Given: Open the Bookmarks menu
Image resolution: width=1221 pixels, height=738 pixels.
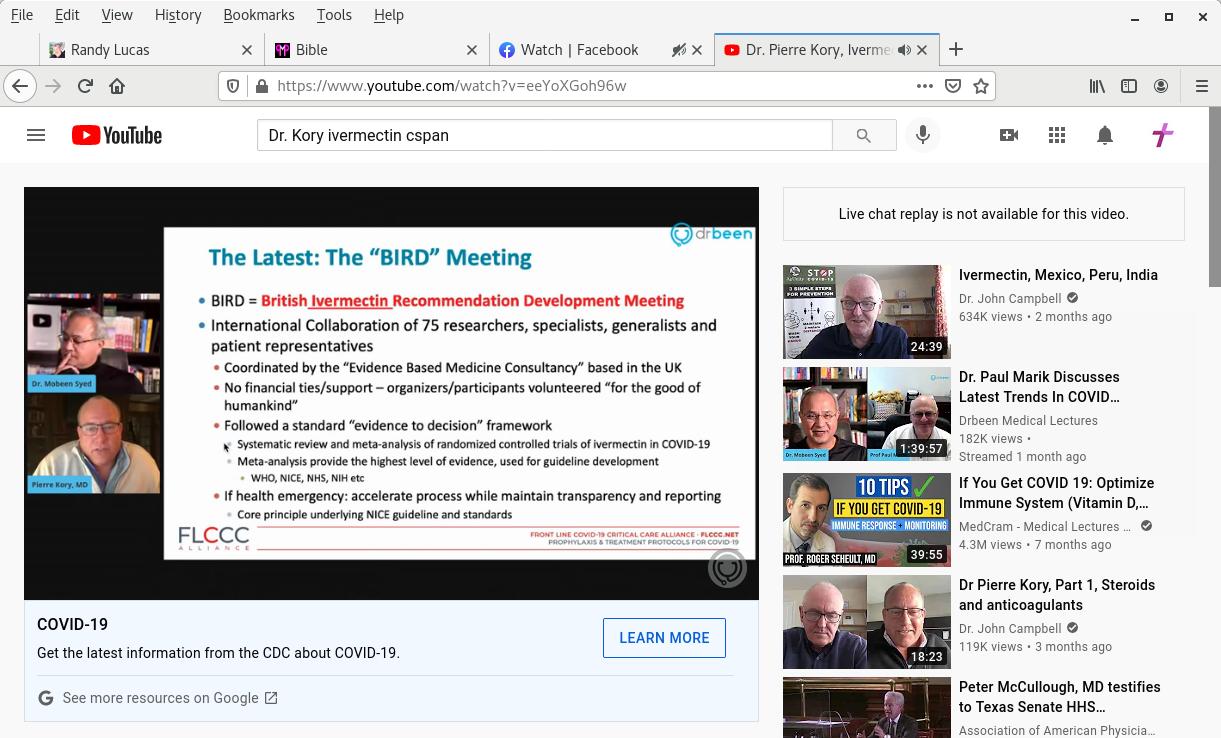Looking at the screenshot, I should pos(258,15).
